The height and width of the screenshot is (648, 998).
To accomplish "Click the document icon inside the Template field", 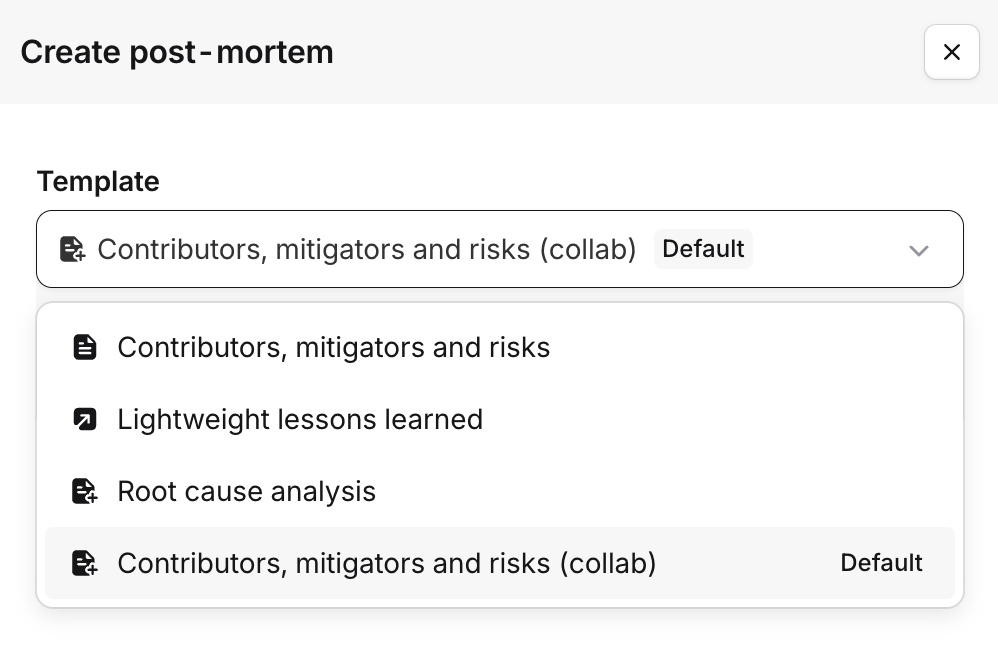I will click(x=72, y=249).
